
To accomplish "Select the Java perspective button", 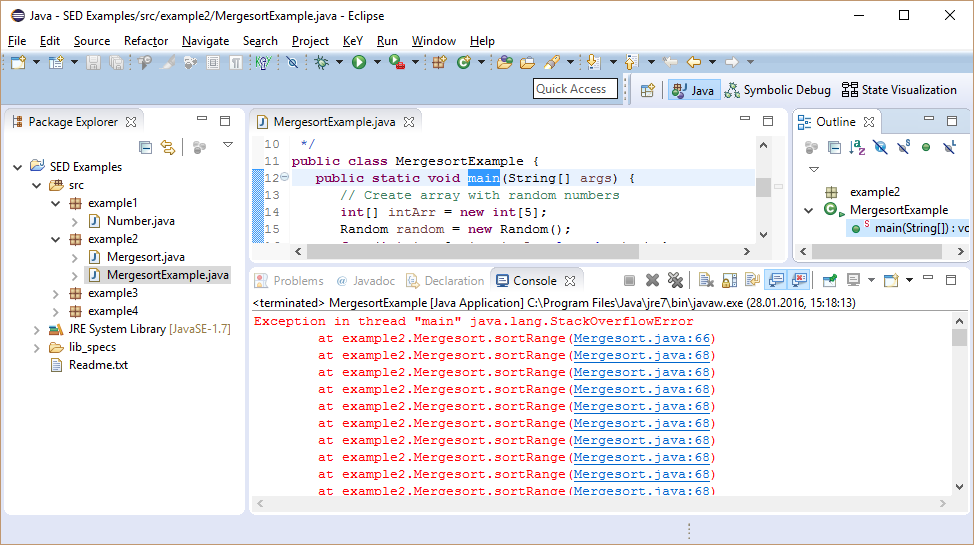I will [693, 90].
